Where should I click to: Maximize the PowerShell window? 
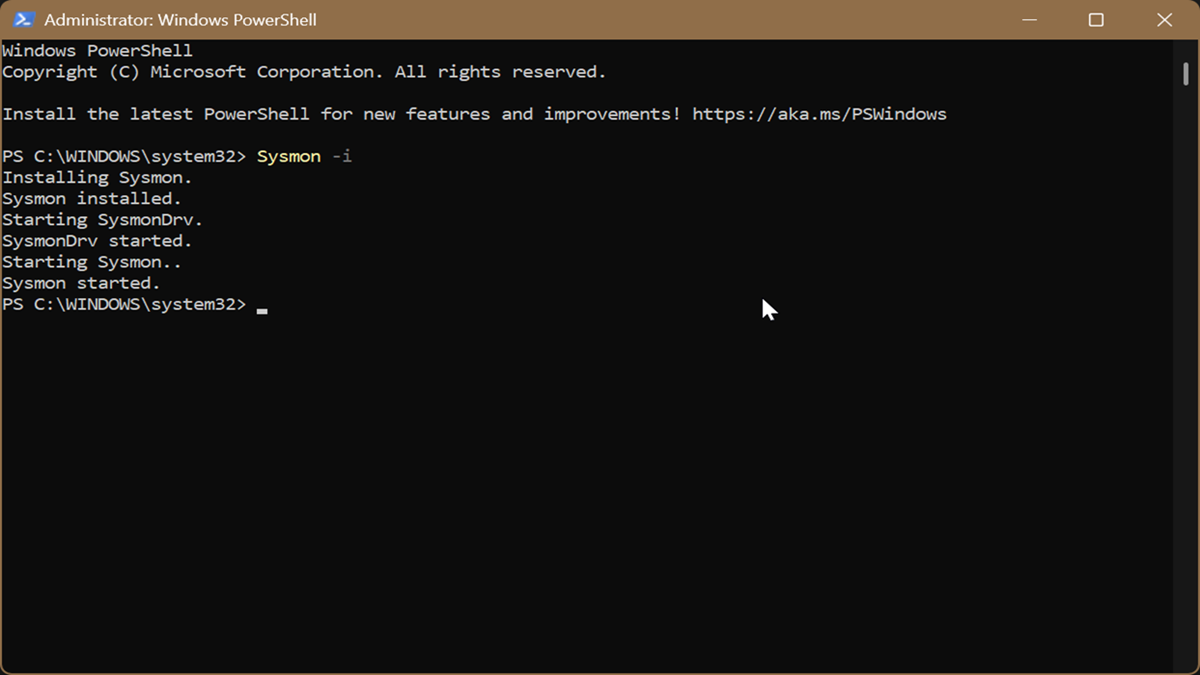pos(1096,20)
